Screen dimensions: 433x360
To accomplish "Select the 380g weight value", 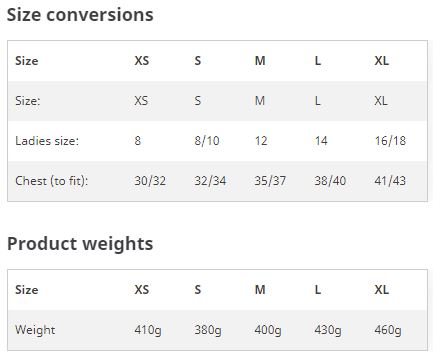I will pos(208,330).
